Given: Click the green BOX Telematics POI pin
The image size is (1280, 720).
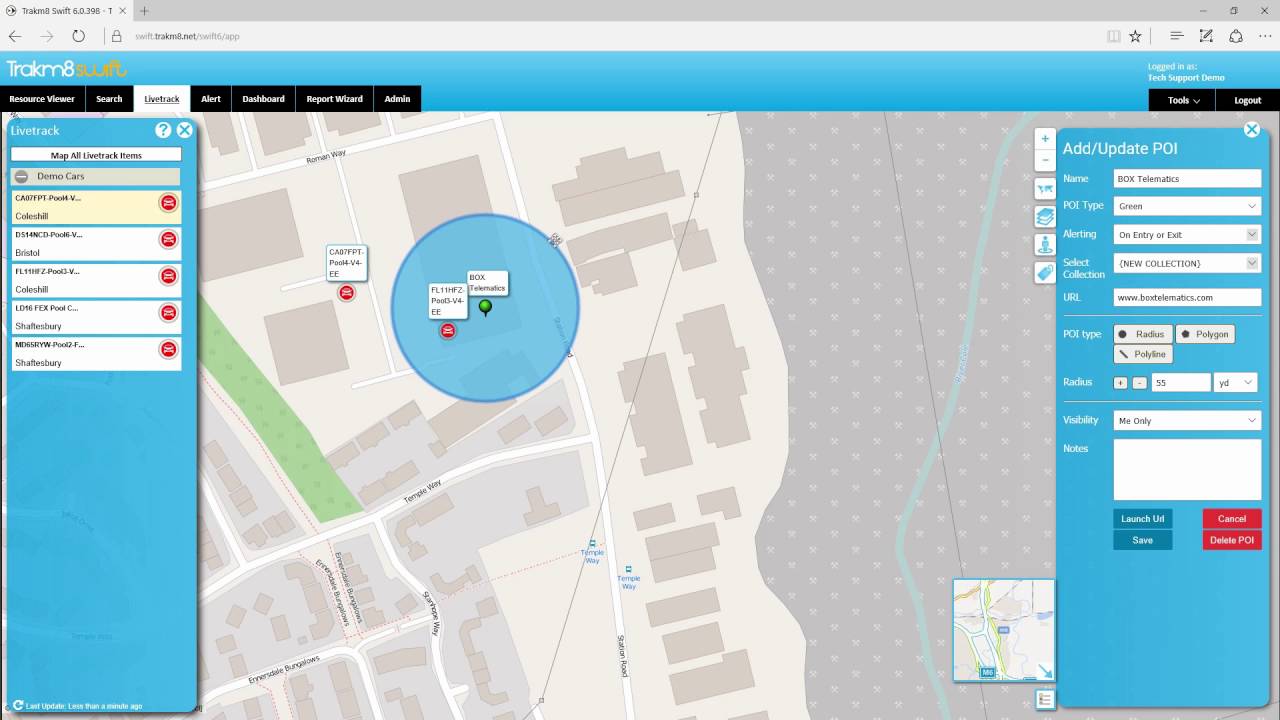Looking at the screenshot, I should [x=486, y=308].
